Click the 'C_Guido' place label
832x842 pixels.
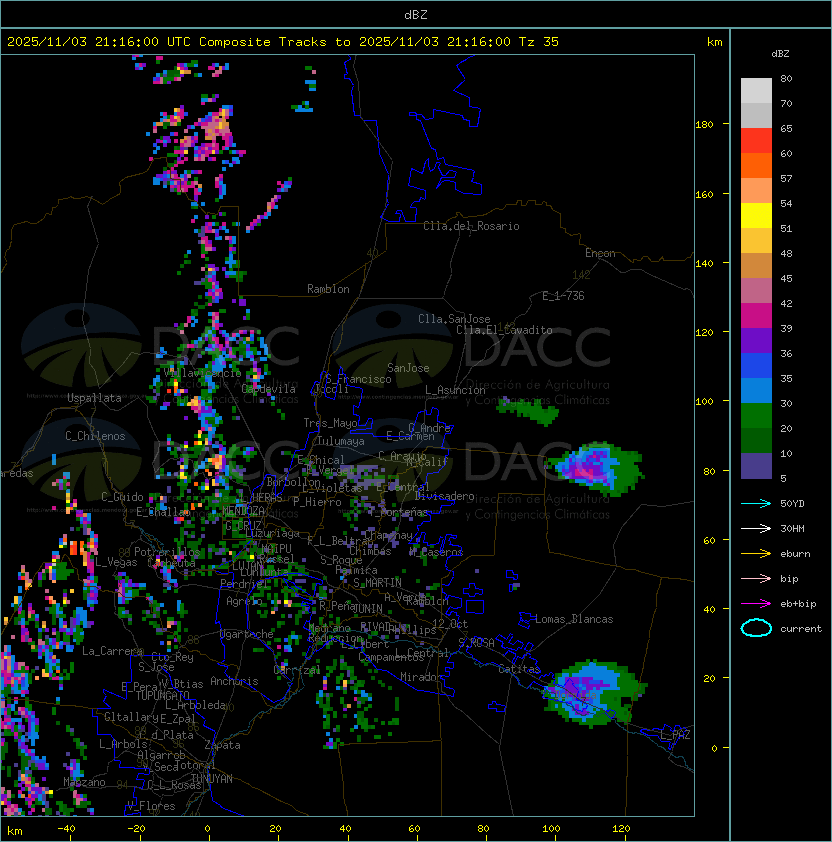tap(122, 497)
